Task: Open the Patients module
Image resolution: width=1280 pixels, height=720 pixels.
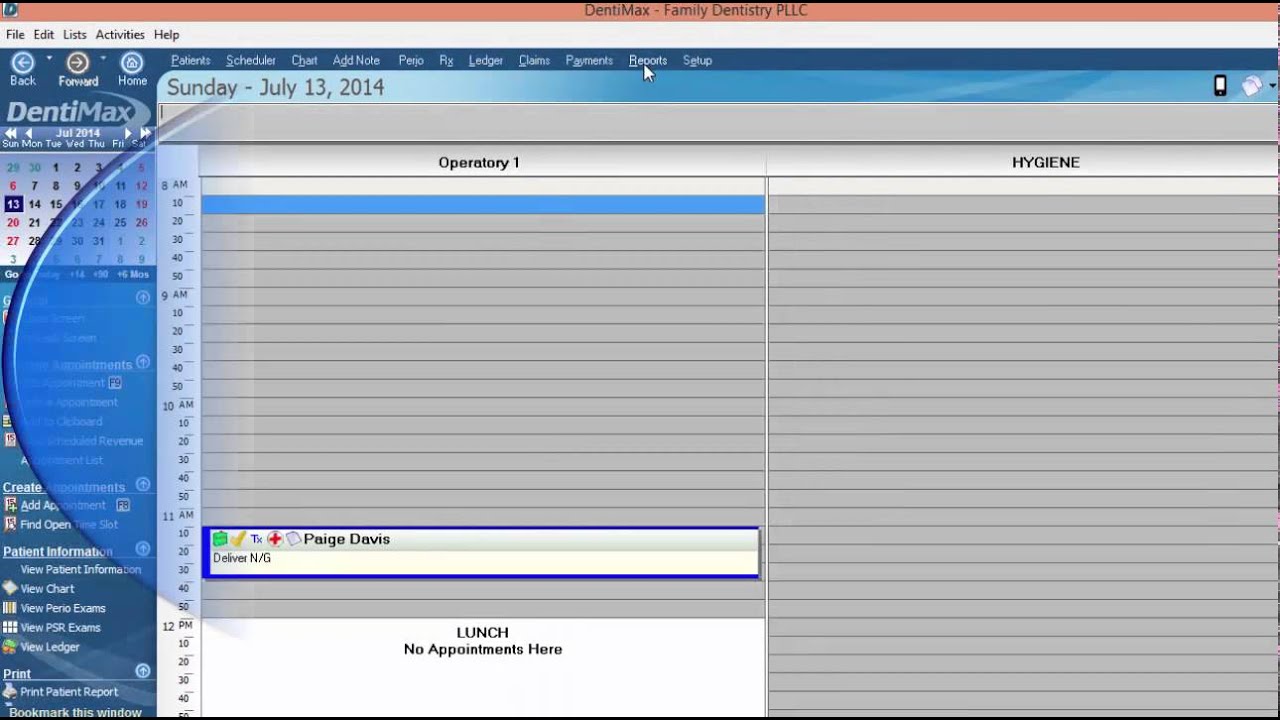Action: [191, 61]
